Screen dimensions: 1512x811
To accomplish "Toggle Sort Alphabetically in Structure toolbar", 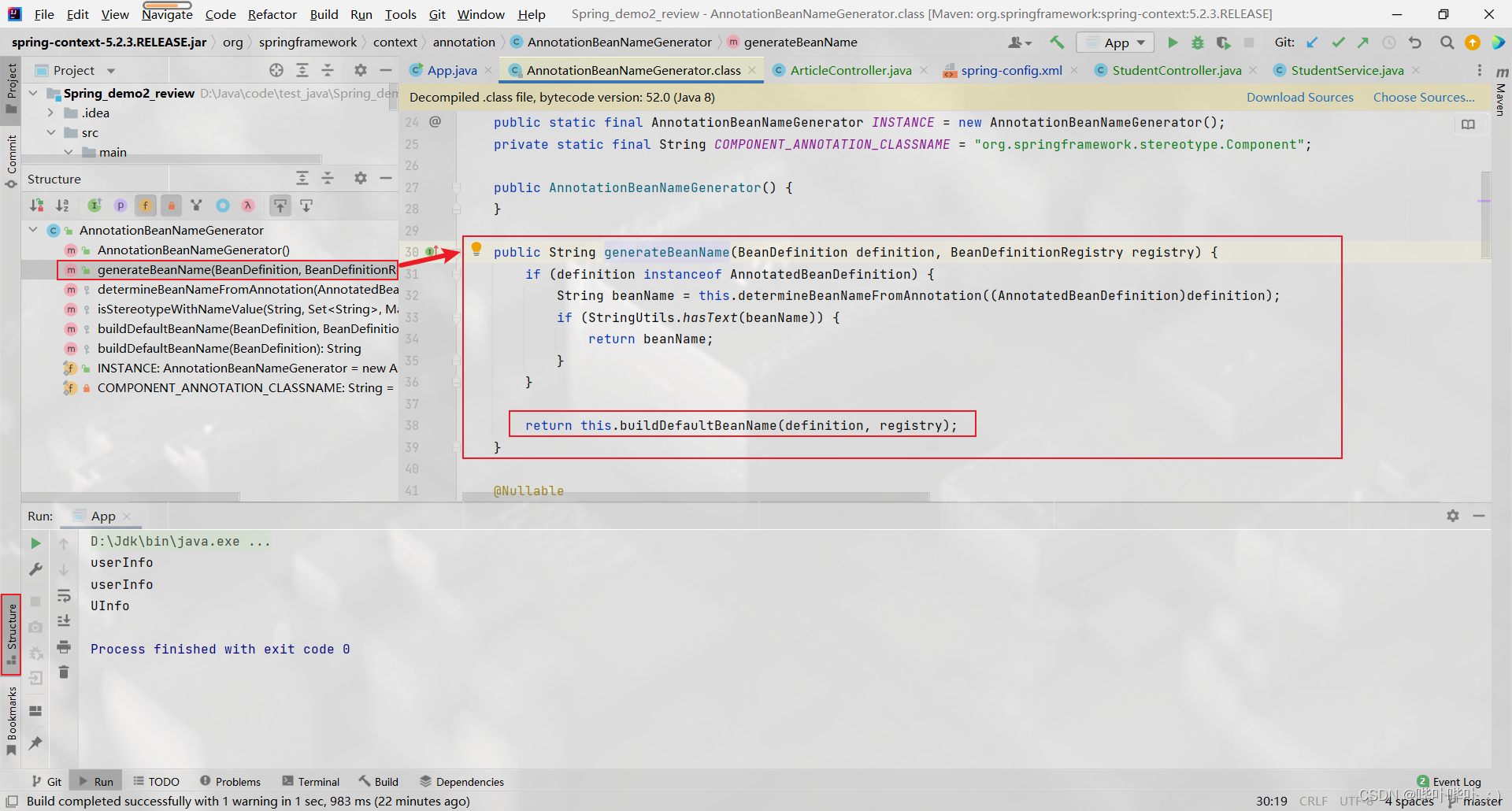I will tap(62, 206).
